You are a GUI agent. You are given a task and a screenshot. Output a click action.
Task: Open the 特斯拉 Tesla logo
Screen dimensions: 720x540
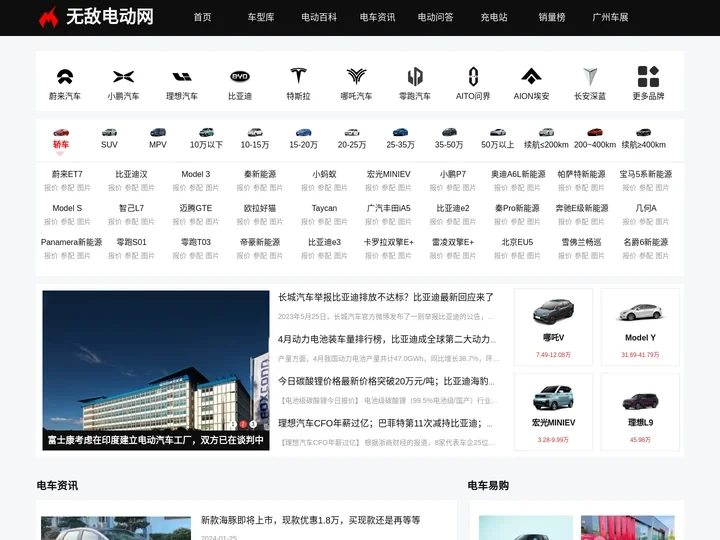point(298,76)
